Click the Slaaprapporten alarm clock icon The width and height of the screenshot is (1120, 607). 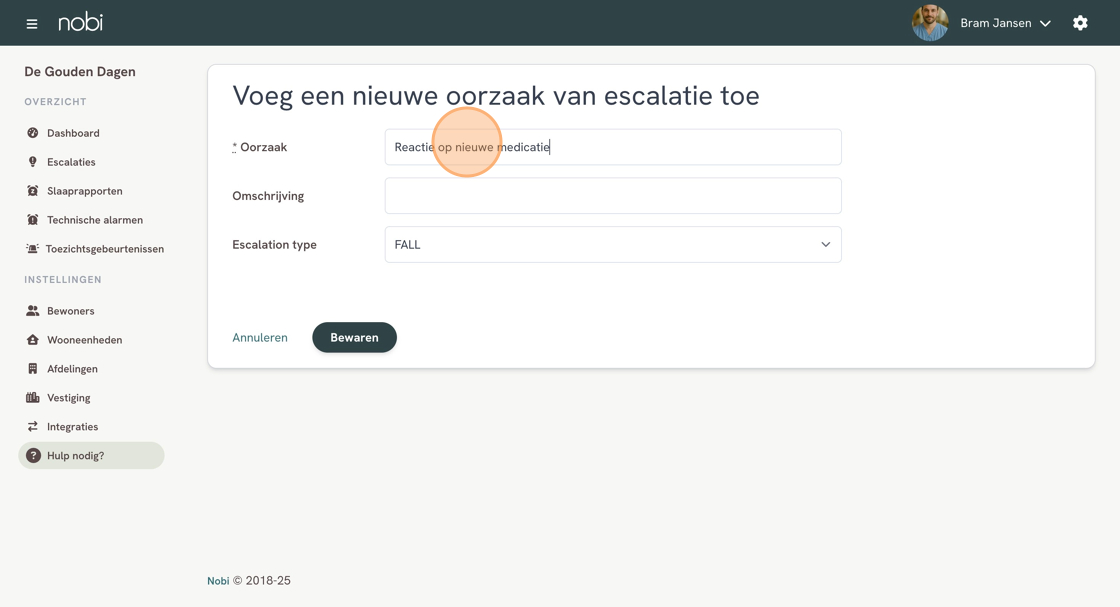tap(33, 191)
